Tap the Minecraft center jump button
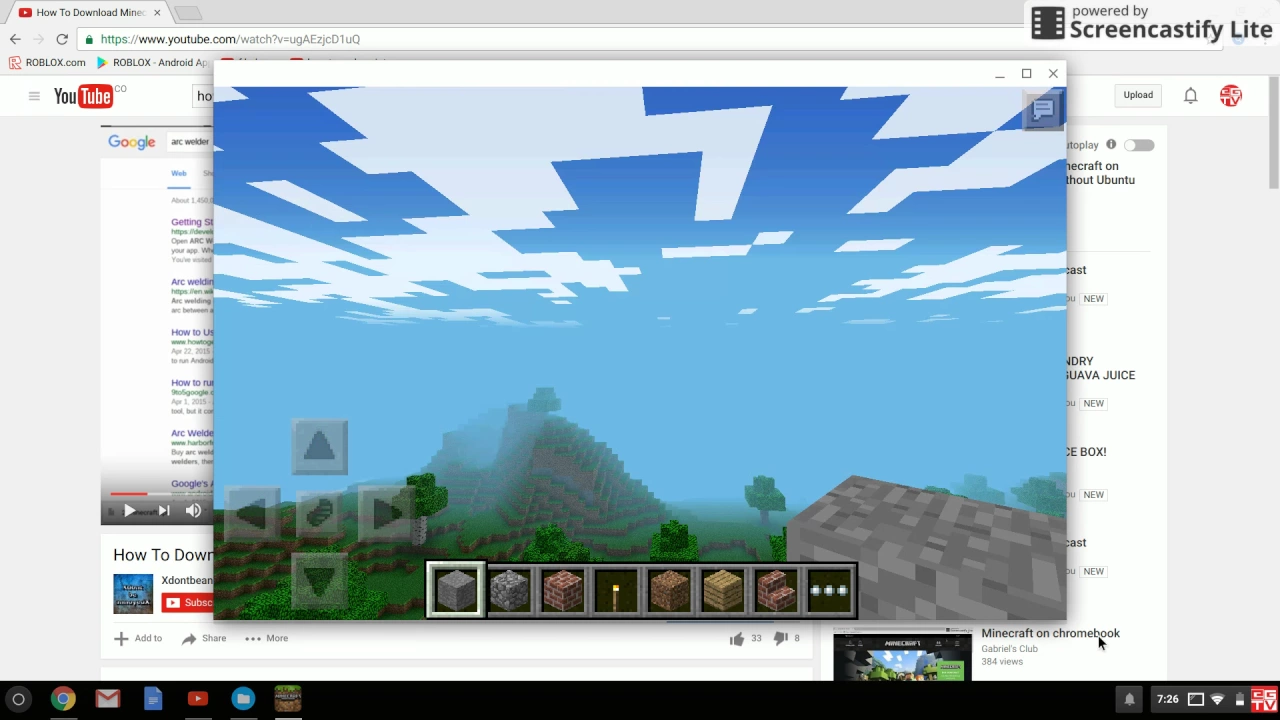Screen dimensions: 1280x720 point(320,514)
